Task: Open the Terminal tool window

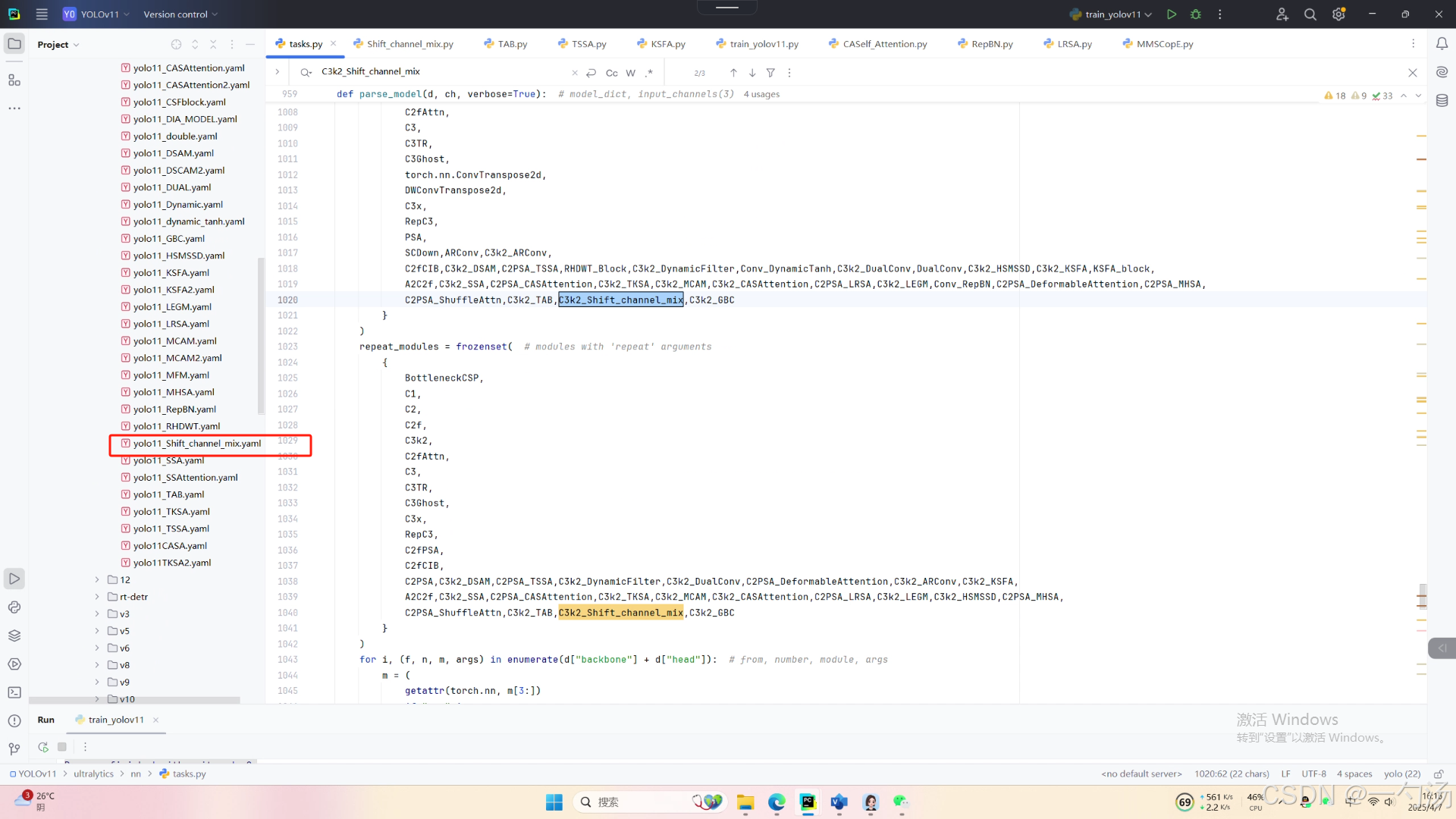Action: click(14, 692)
